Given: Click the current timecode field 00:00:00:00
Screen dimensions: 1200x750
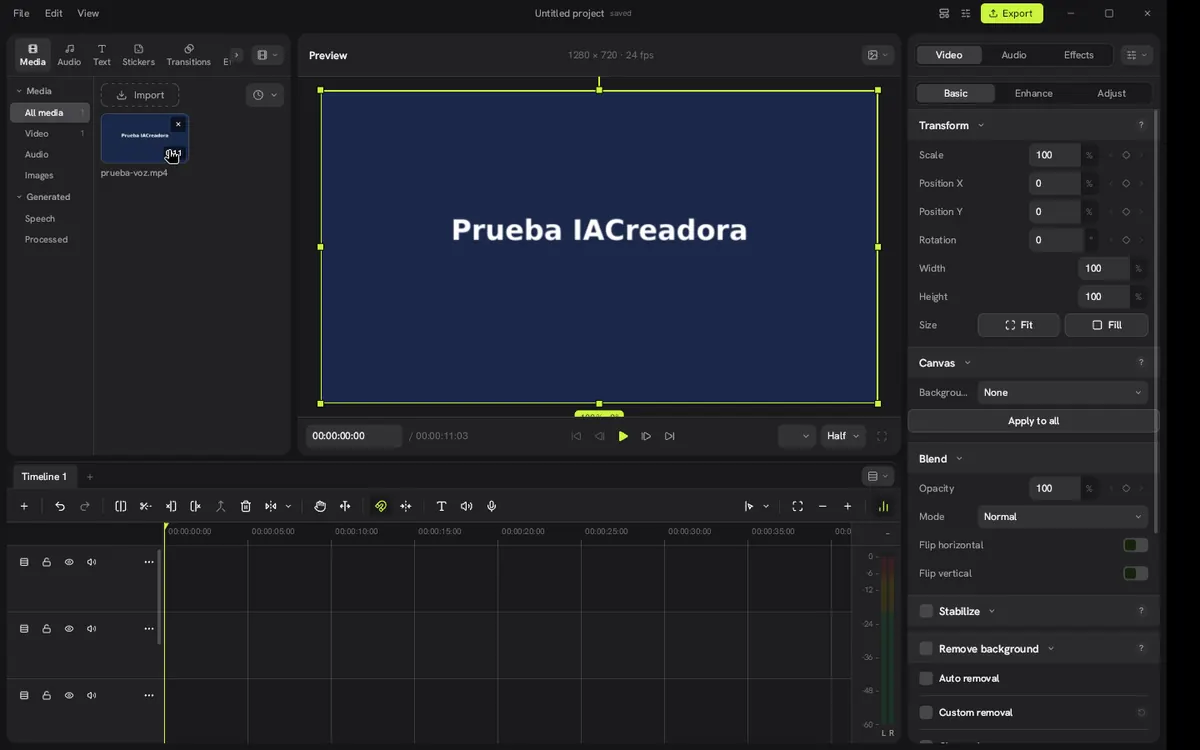Looking at the screenshot, I should pos(354,436).
